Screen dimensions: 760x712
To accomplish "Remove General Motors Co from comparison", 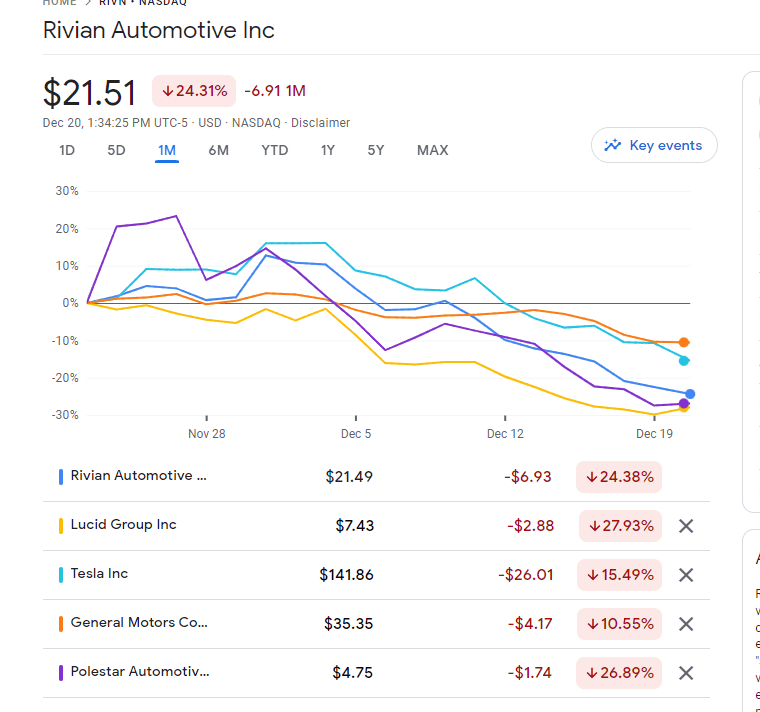I will (x=686, y=624).
